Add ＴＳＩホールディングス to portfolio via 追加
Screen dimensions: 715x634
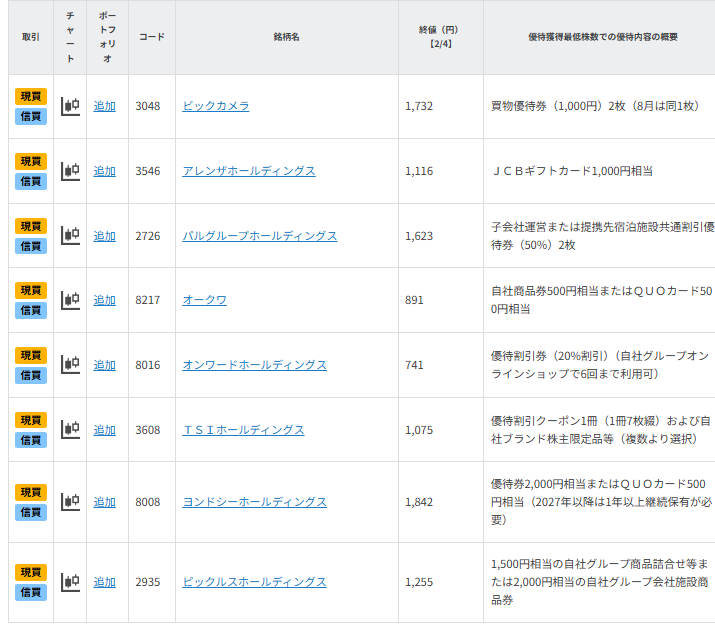click(104, 430)
